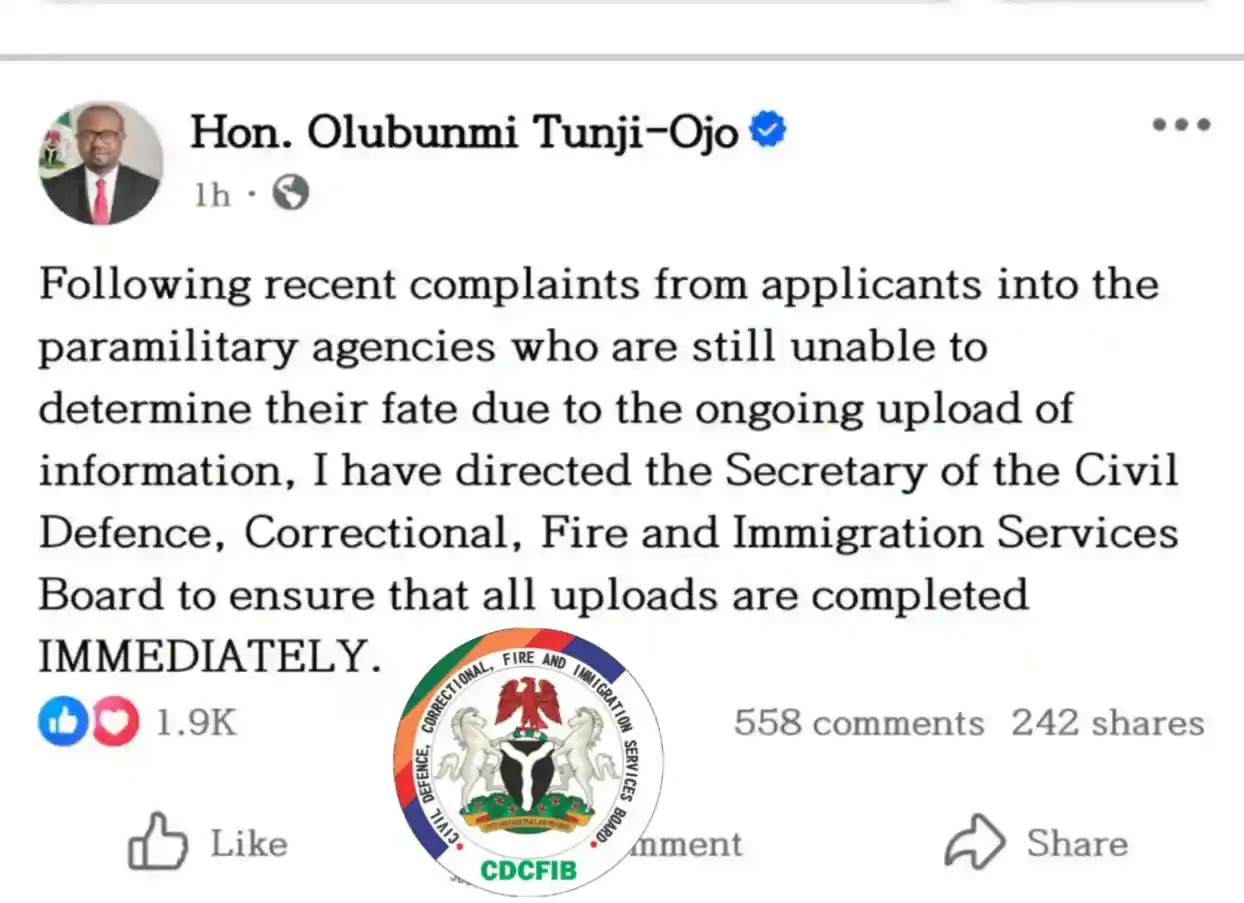Click the name Hon. Olubunmi Tunji-Ojo
Viewport: 1244px width, 903px height.
[465, 131]
